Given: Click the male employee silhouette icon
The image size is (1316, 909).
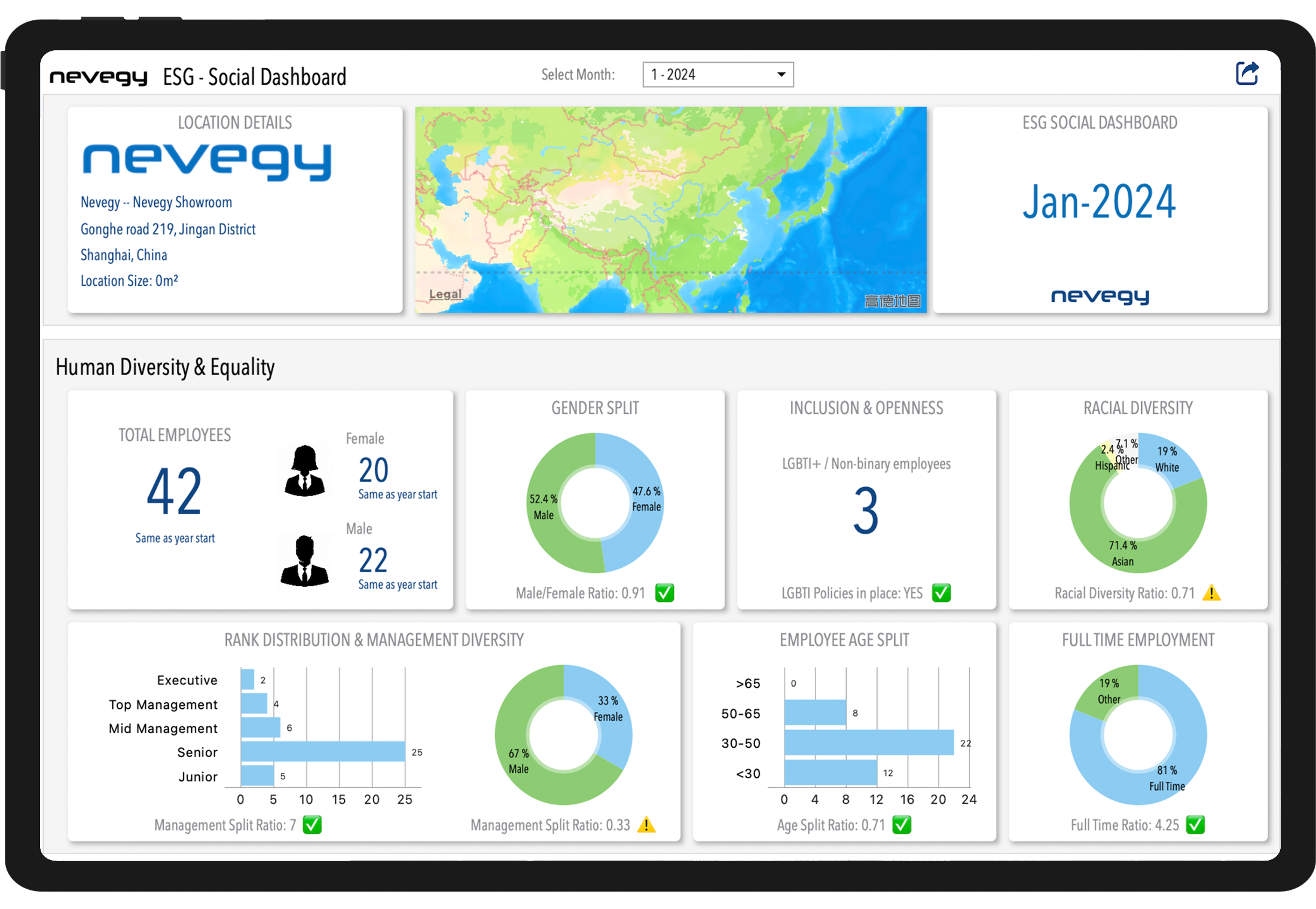Looking at the screenshot, I should pos(305,561).
